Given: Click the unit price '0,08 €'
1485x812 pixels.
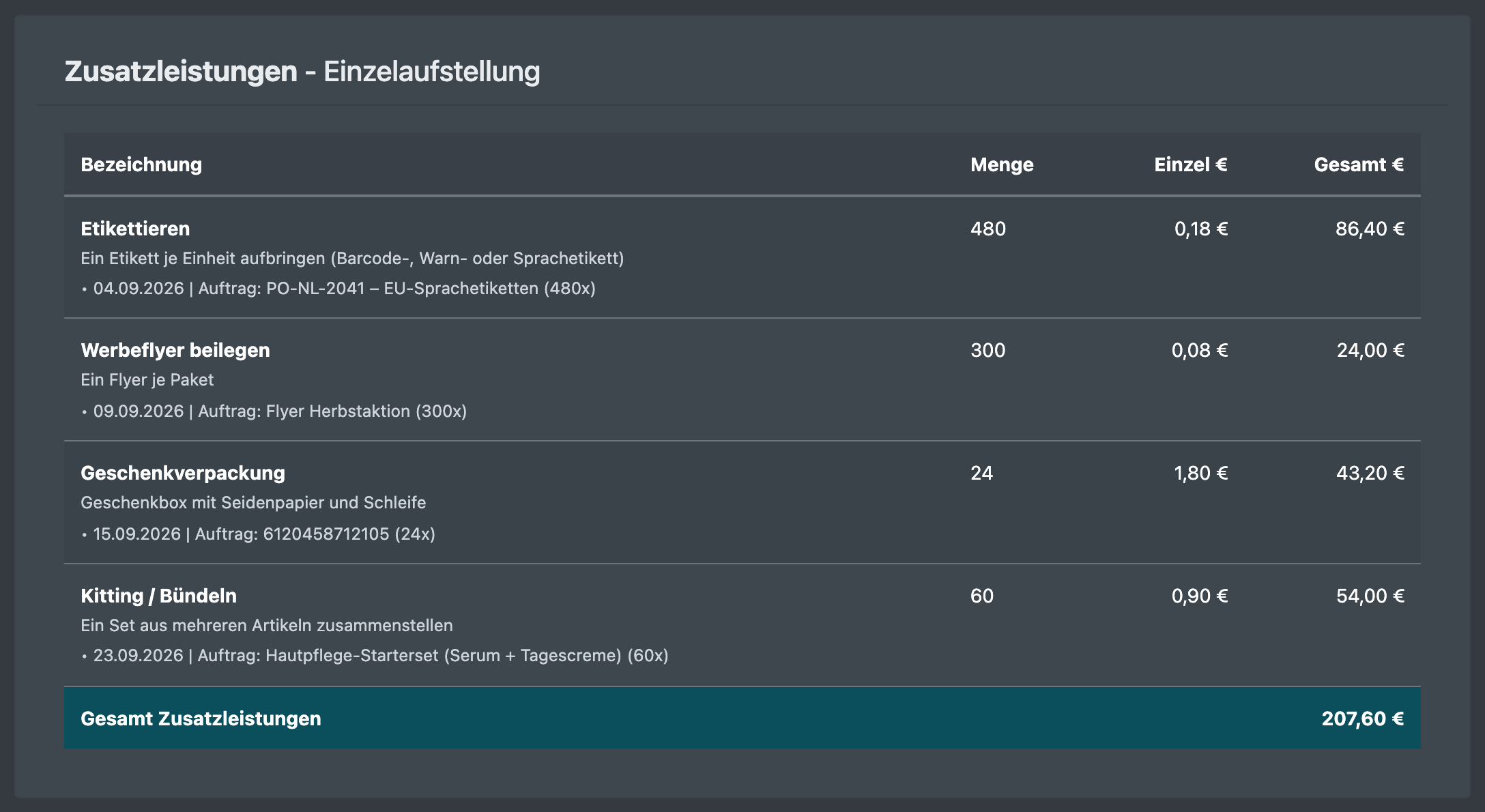Looking at the screenshot, I should tap(1200, 350).
